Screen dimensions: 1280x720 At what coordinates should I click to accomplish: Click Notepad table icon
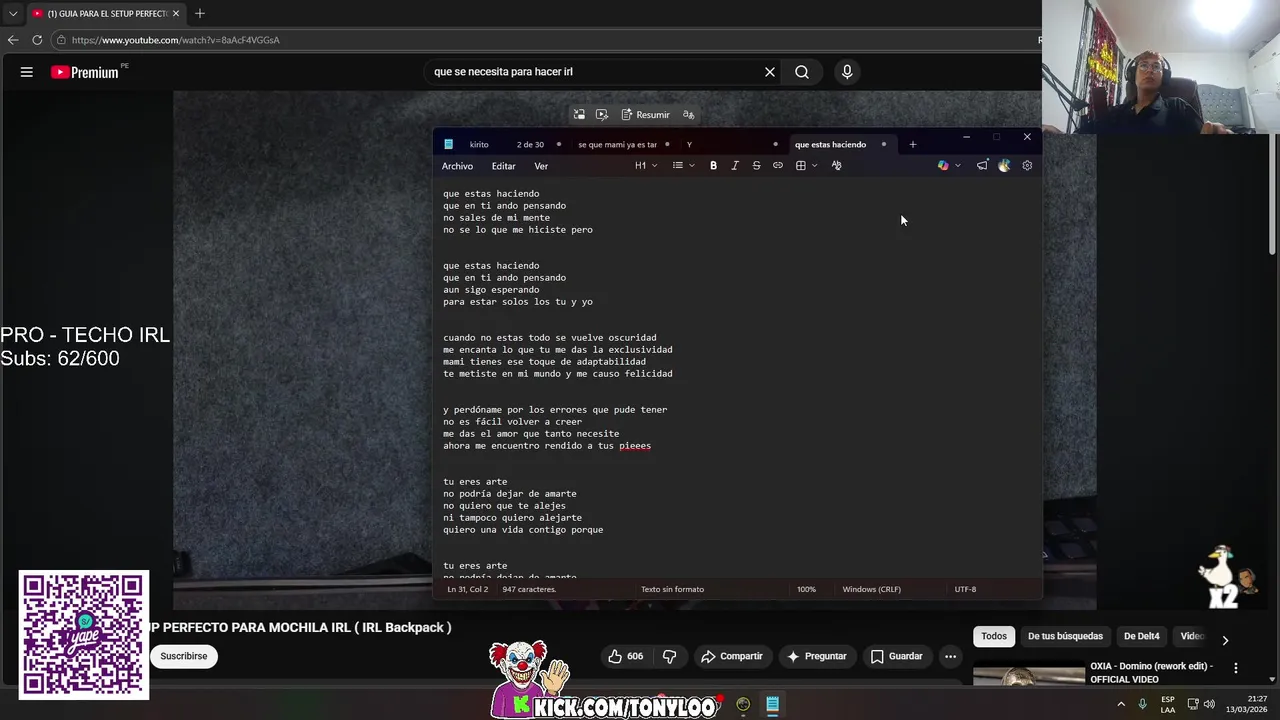800,166
